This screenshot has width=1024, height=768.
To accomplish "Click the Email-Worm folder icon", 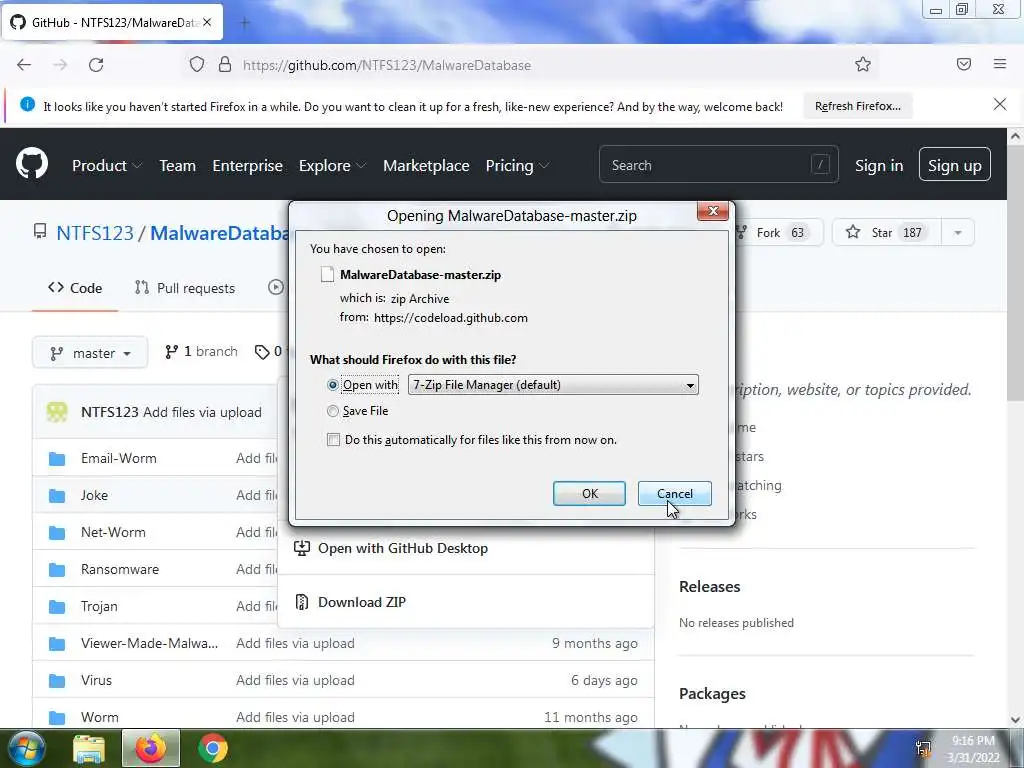I will pyautogui.click(x=57, y=458).
